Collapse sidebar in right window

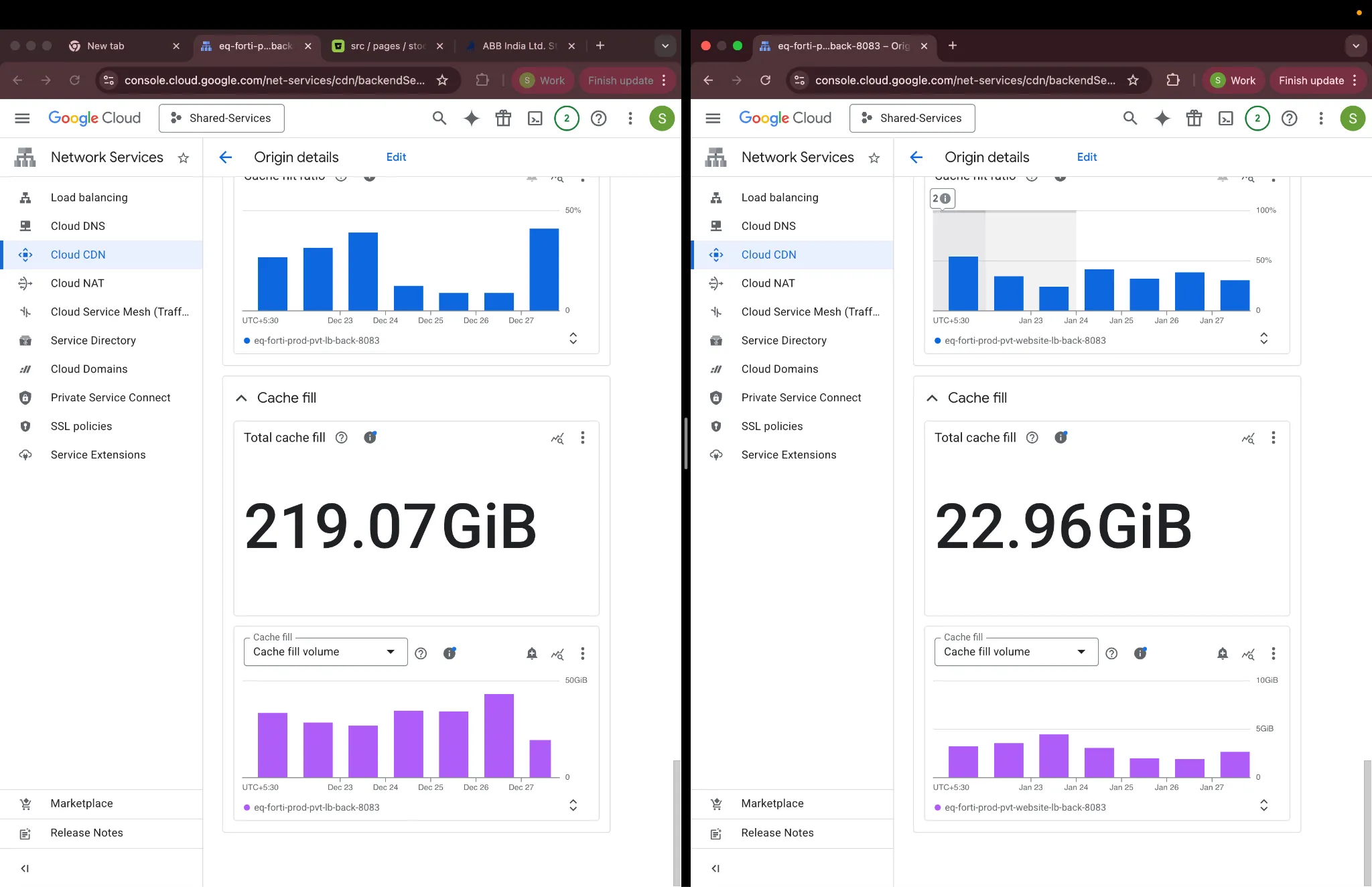(x=715, y=869)
